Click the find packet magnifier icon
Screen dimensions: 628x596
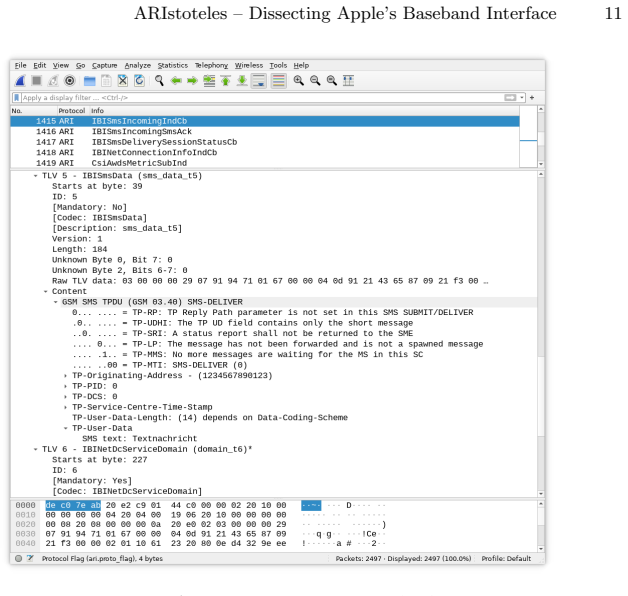tap(159, 81)
